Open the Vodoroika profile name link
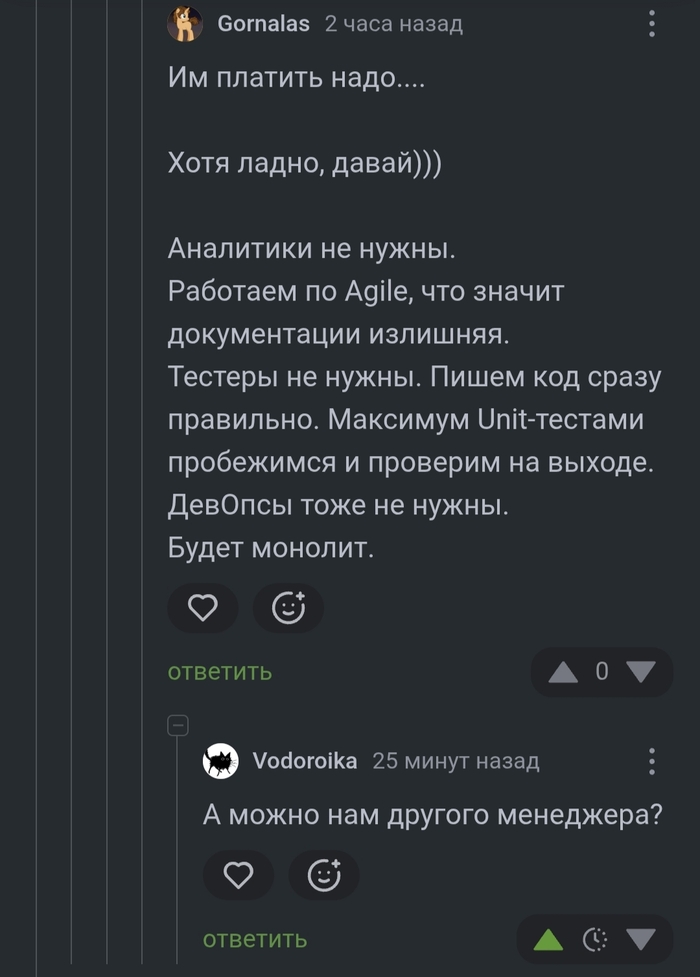Screen dimensions: 700x977 click(305, 761)
